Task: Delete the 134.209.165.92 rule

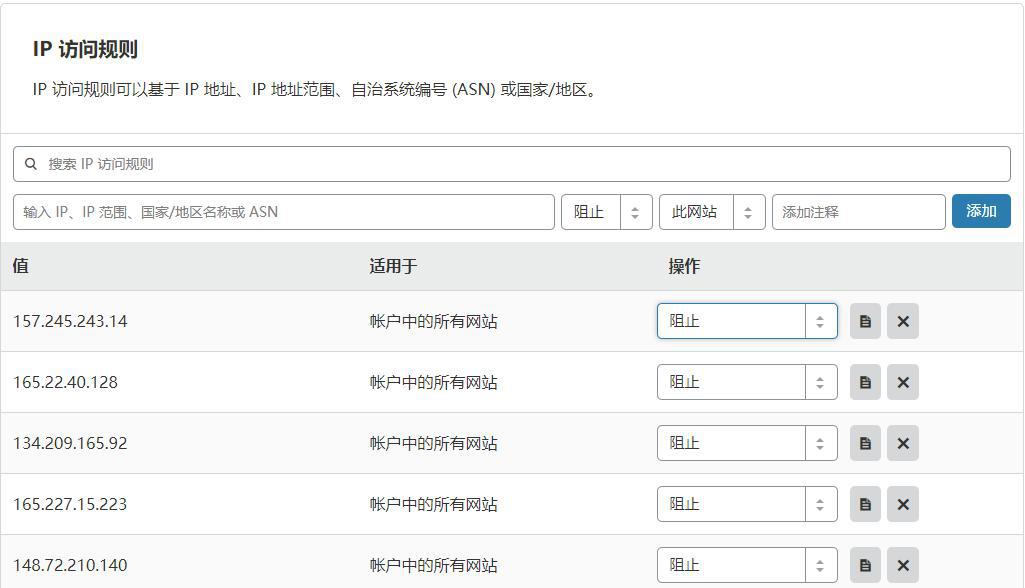Action: point(902,443)
